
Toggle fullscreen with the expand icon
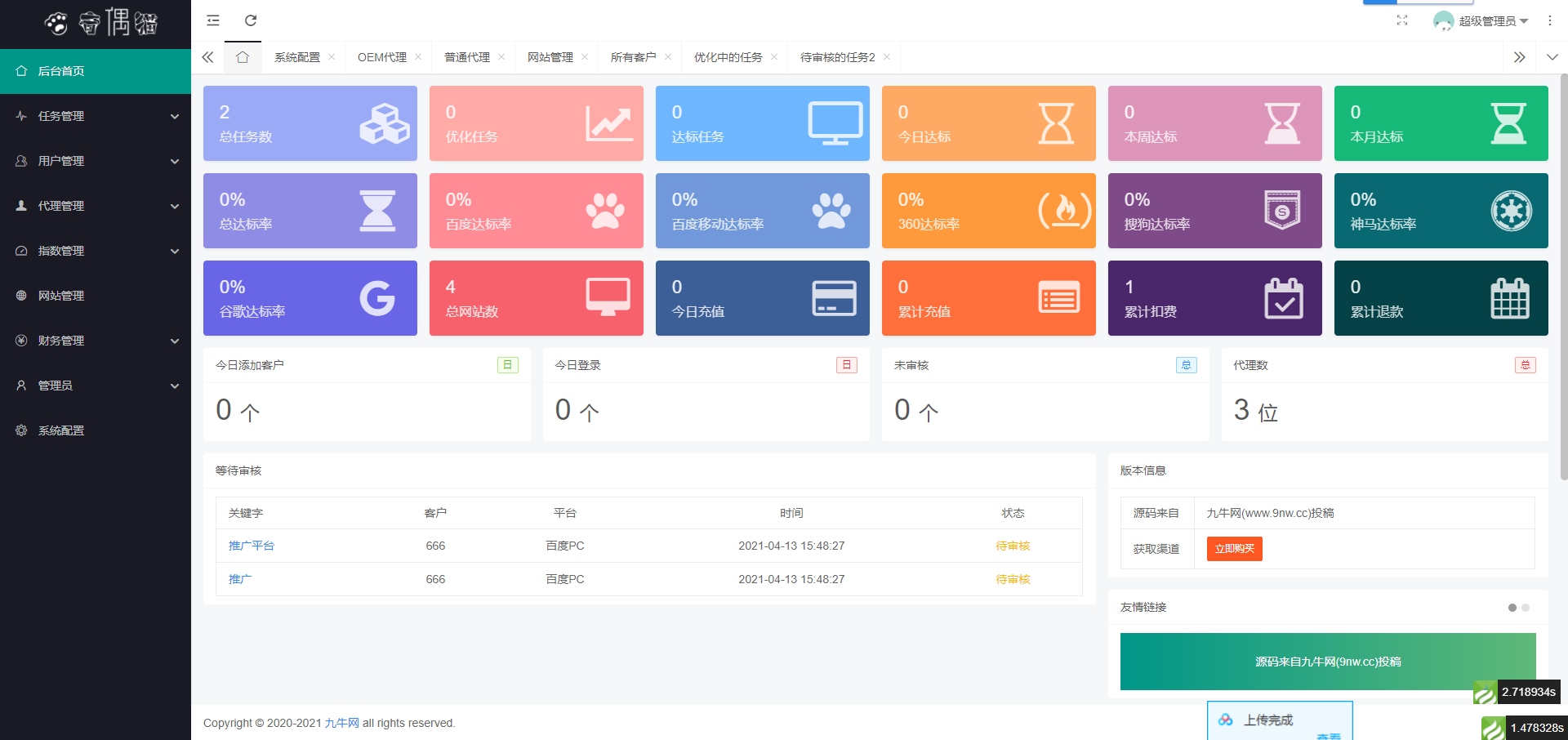1402,20
